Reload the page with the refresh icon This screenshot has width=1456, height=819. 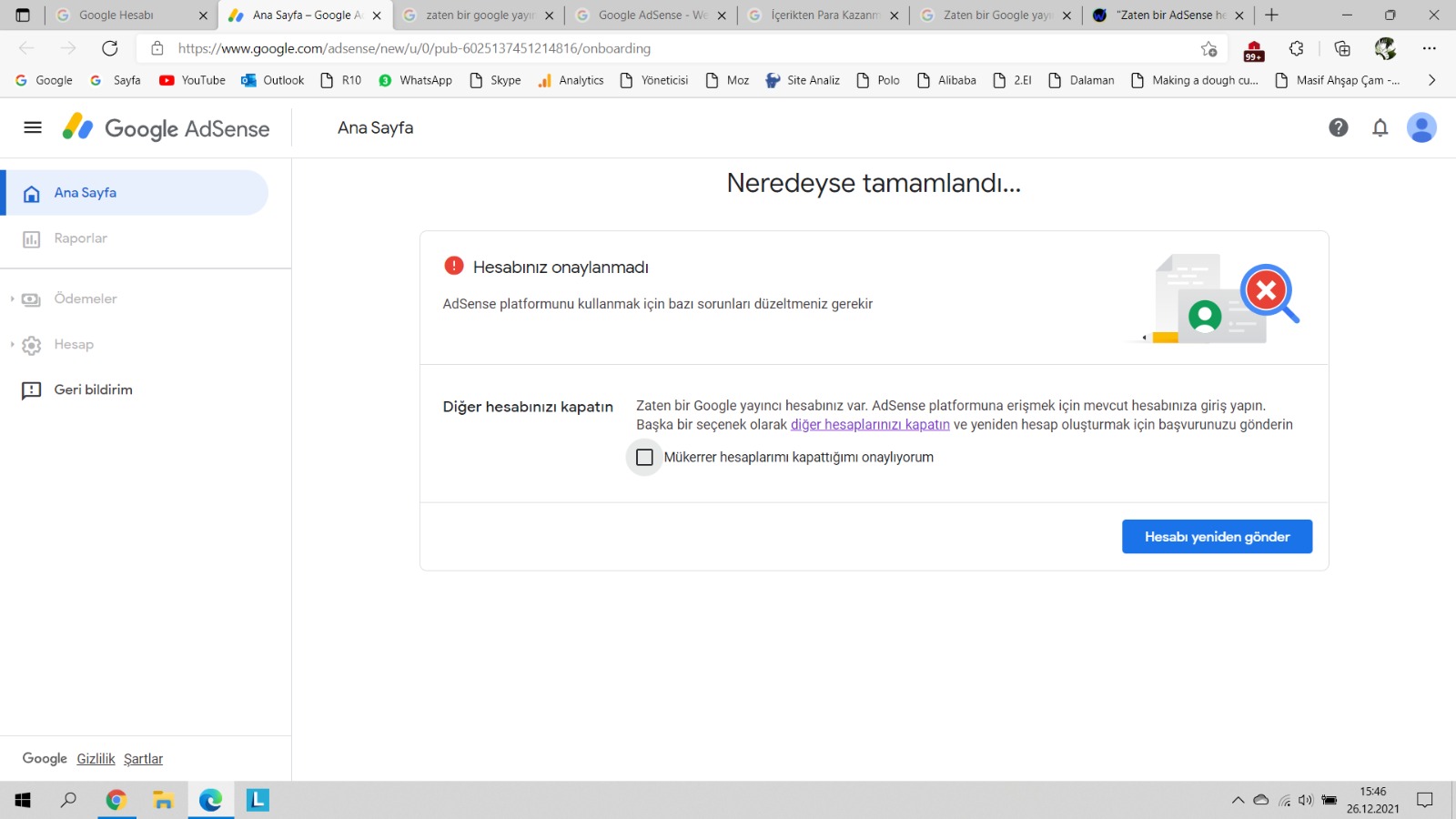tap(110, 48)
